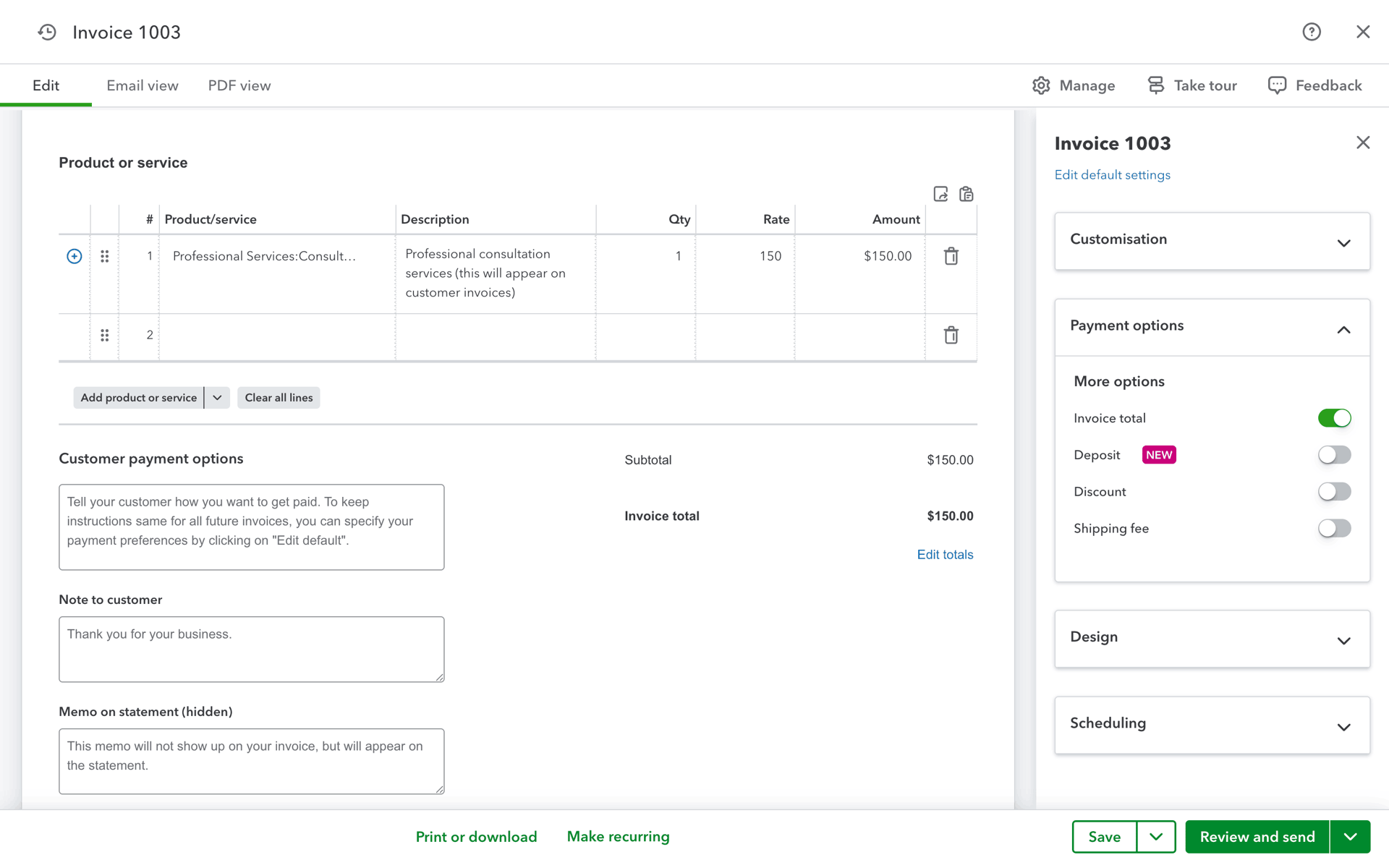The width and height of the screenshot is (1389, 868).
Task: Click the Note to customer text box
Action: [x=252, y=650]
